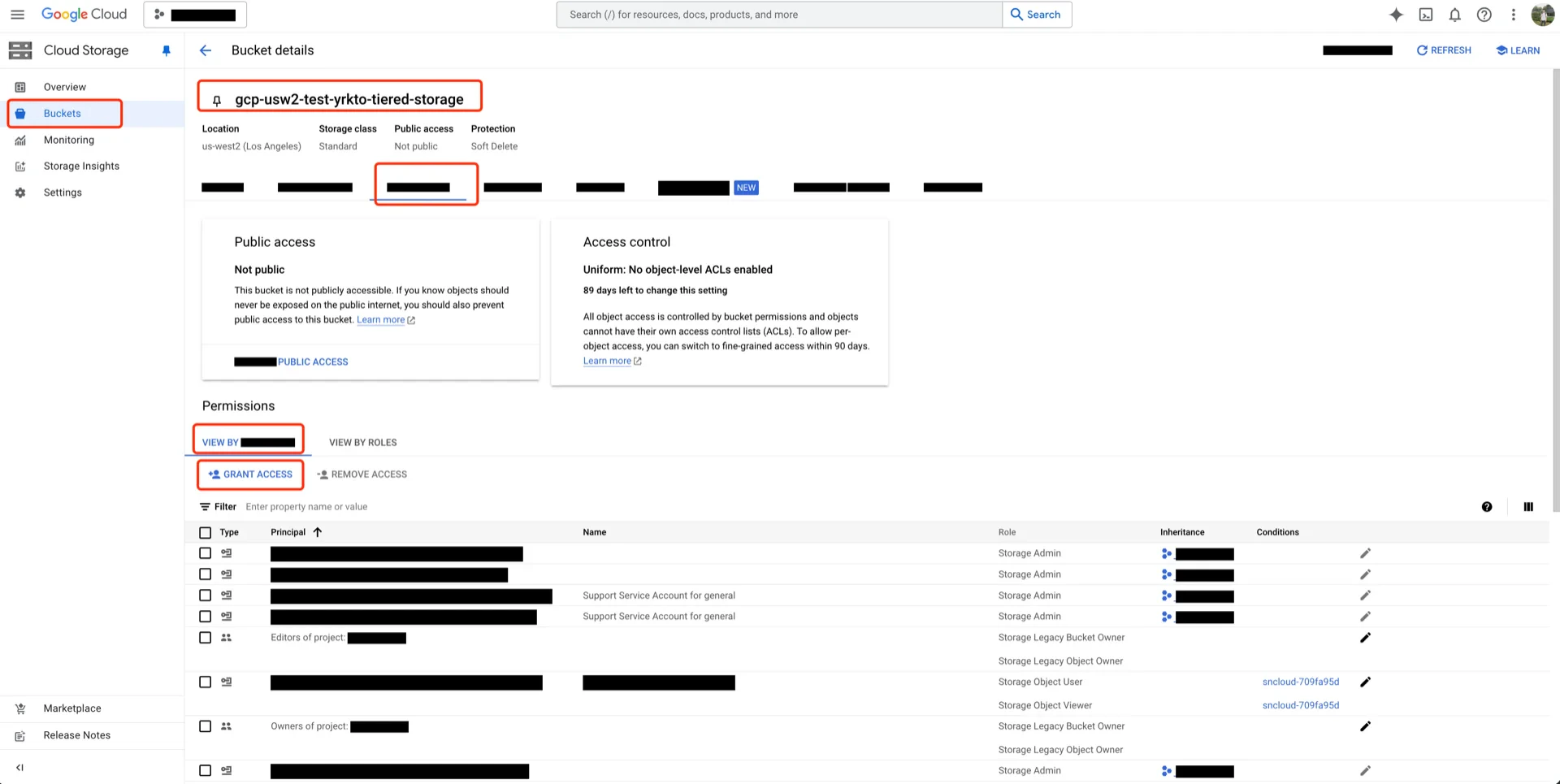Open Storage Insights in the sidebar

point(81,167)
